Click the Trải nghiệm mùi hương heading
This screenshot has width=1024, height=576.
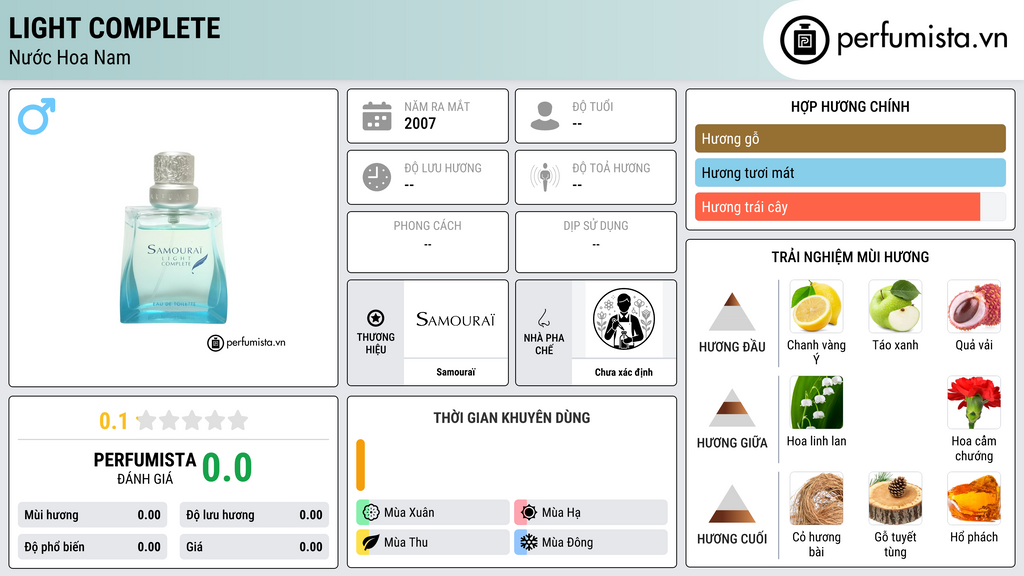[850, 257]
